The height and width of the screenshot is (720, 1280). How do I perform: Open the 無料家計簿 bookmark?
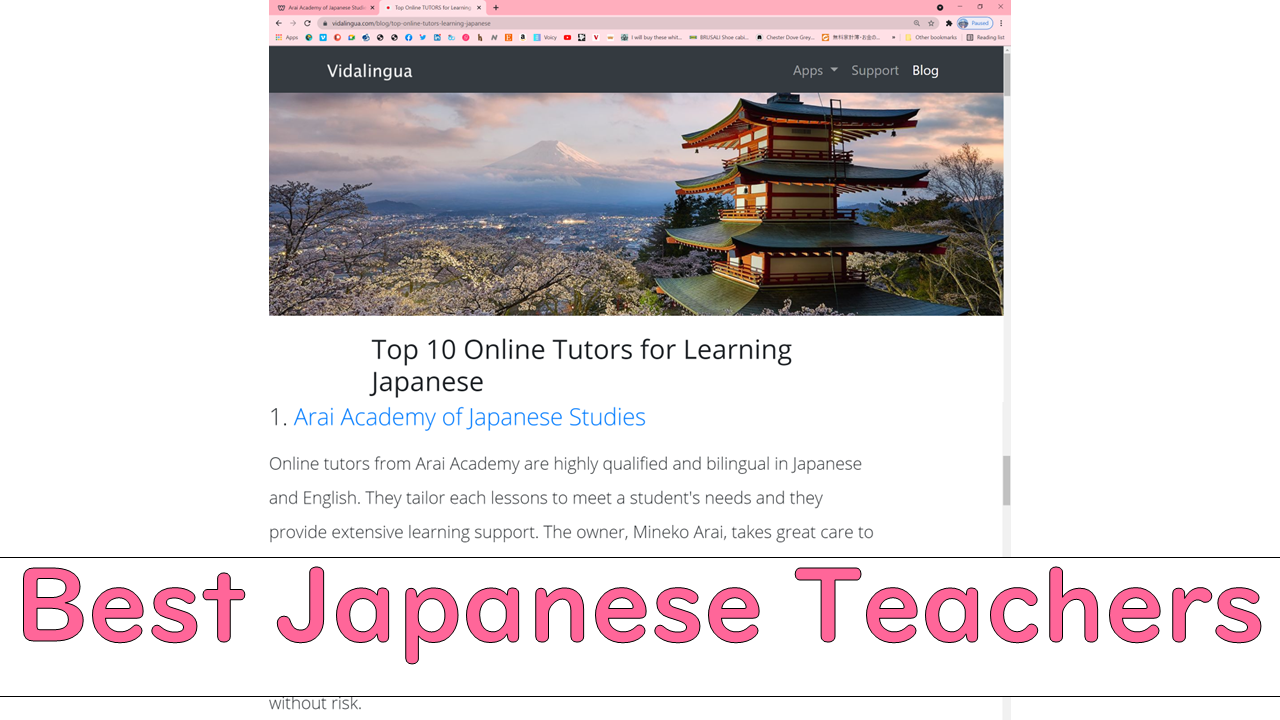click(x=851, y=38)
